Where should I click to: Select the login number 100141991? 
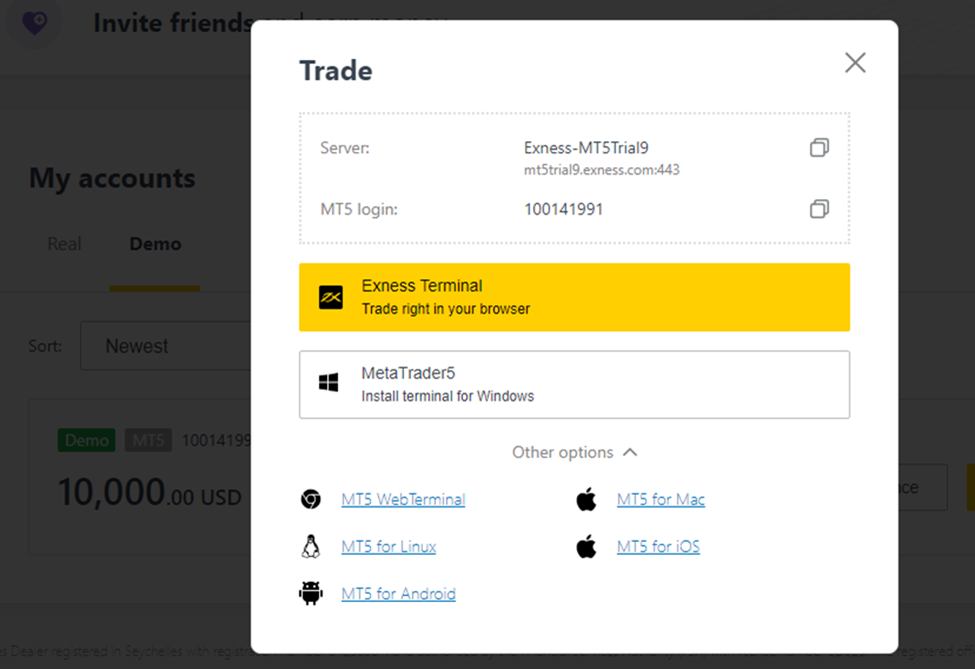coord(563,210)
